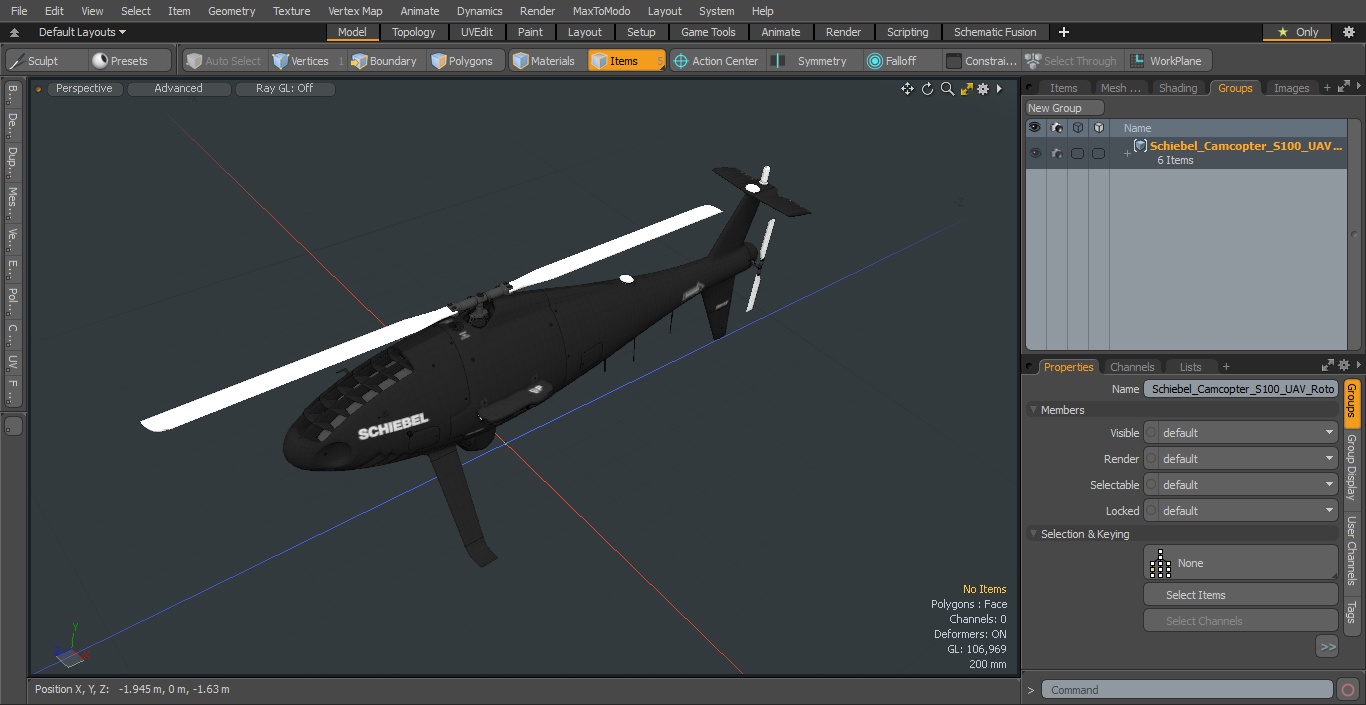Toggle locked checkbox for Schiebel_Camcopter group
The height and width of the screenshot is (705, 1366).
pyautogui.click(x=1099, y=153)
